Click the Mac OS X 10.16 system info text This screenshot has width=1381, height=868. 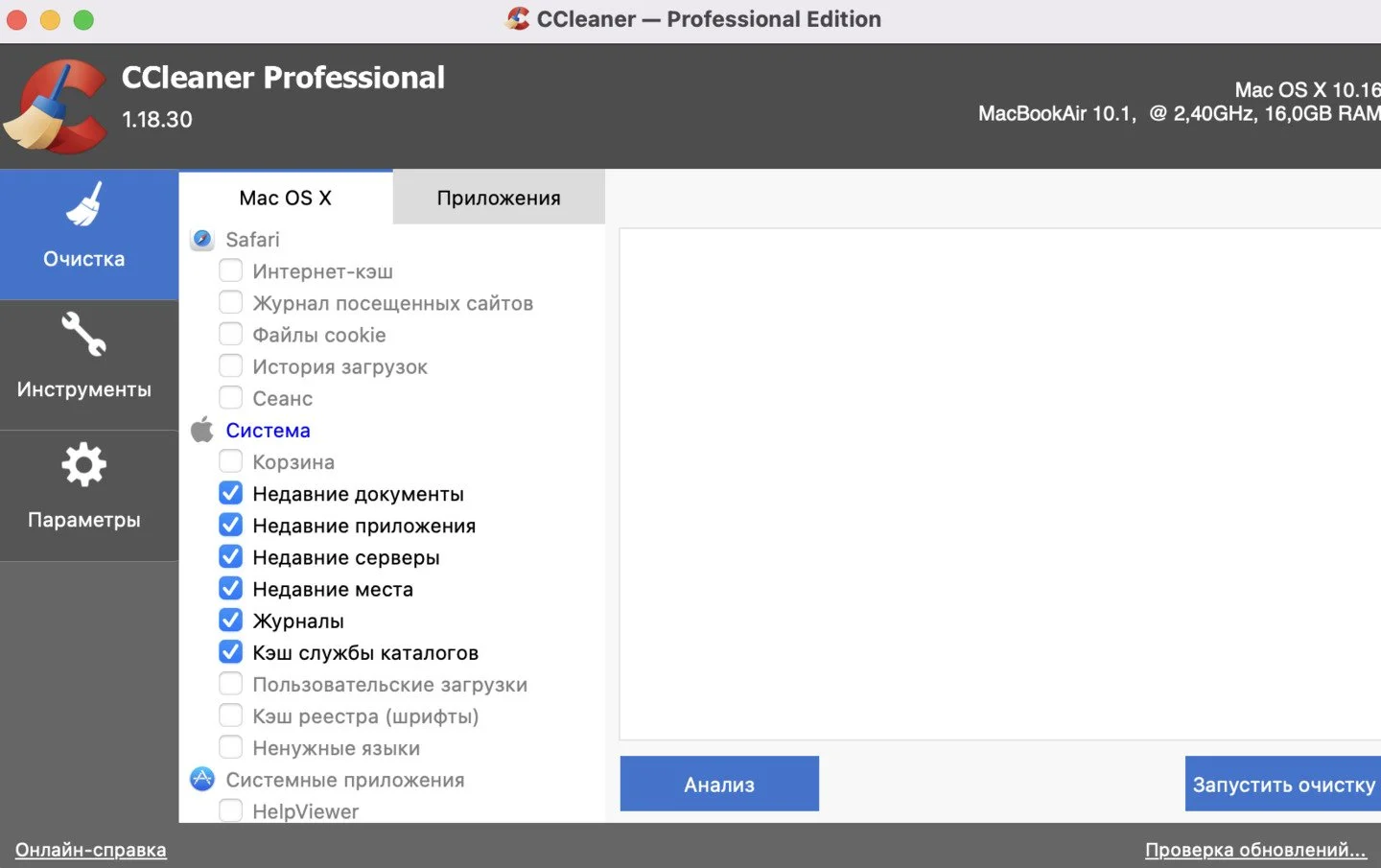pos(1308,89)
